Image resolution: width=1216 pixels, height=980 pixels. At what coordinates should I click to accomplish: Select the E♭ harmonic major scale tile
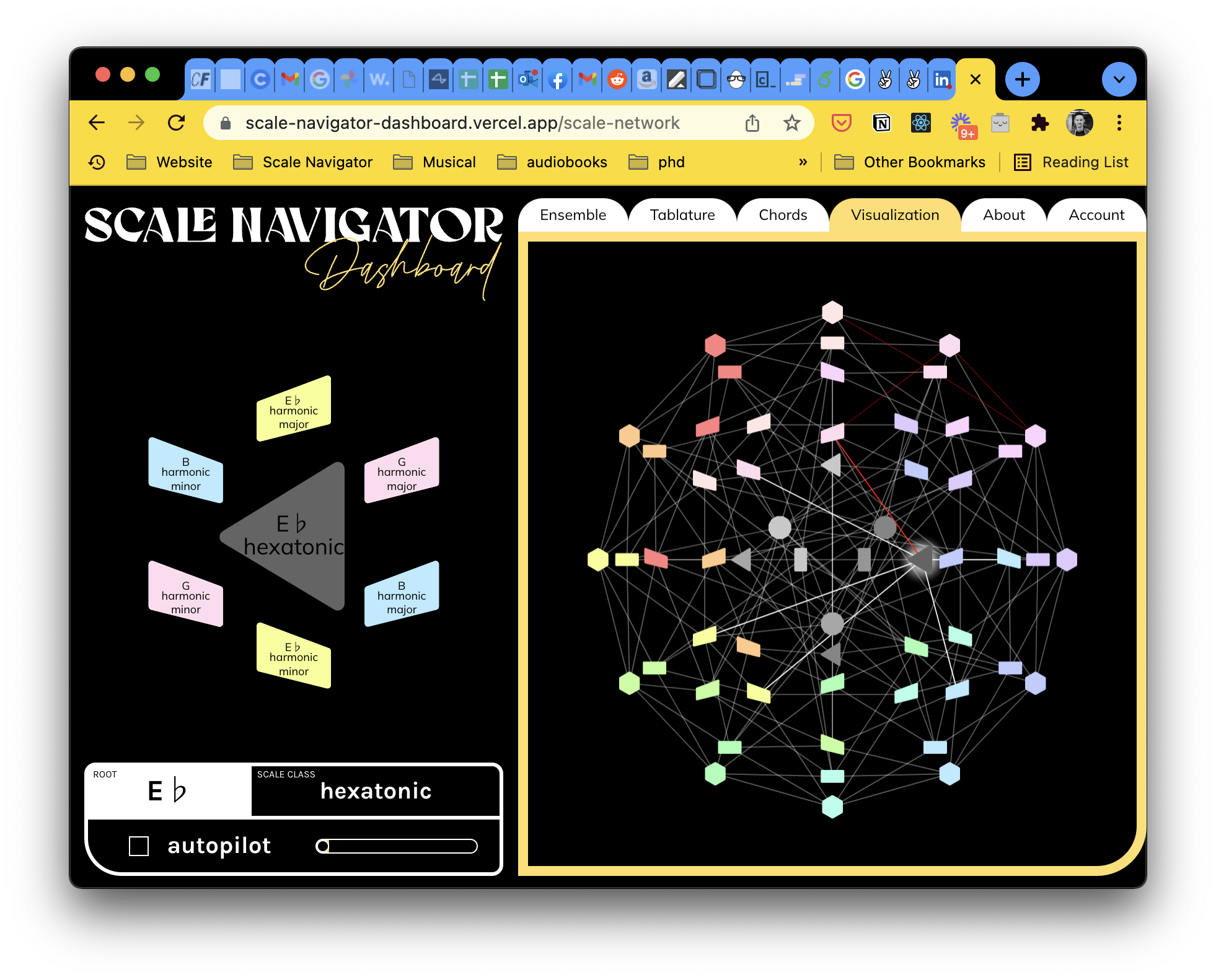[294, 409]
